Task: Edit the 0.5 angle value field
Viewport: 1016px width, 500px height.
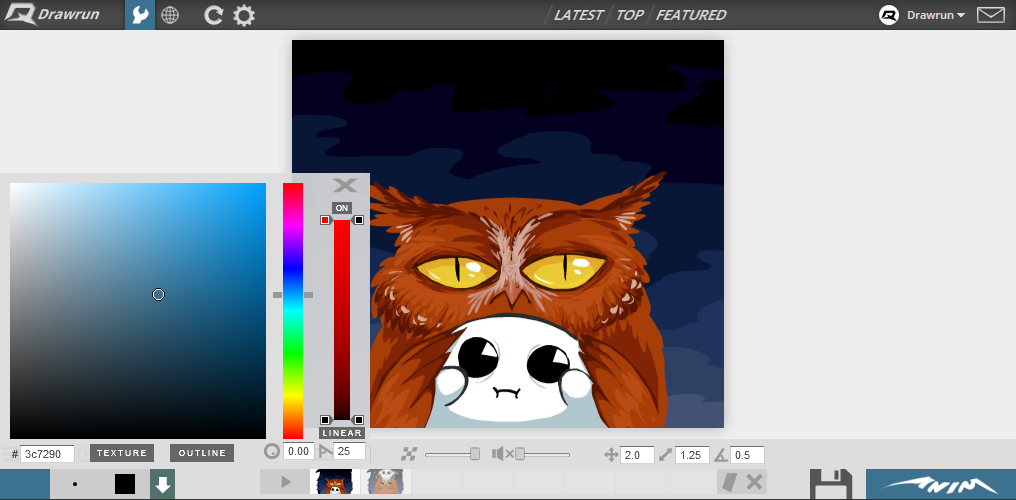Action: click(x=747, y=455)
